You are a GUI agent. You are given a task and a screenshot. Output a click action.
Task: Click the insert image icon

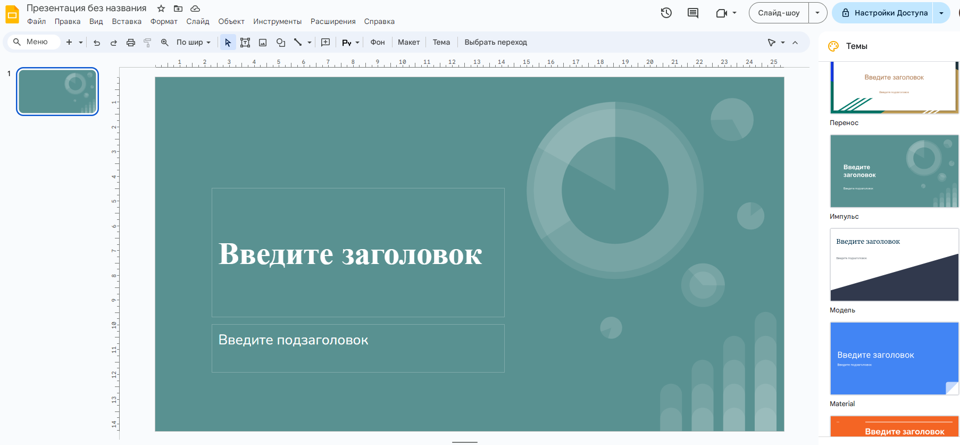[x=263, y=43]
